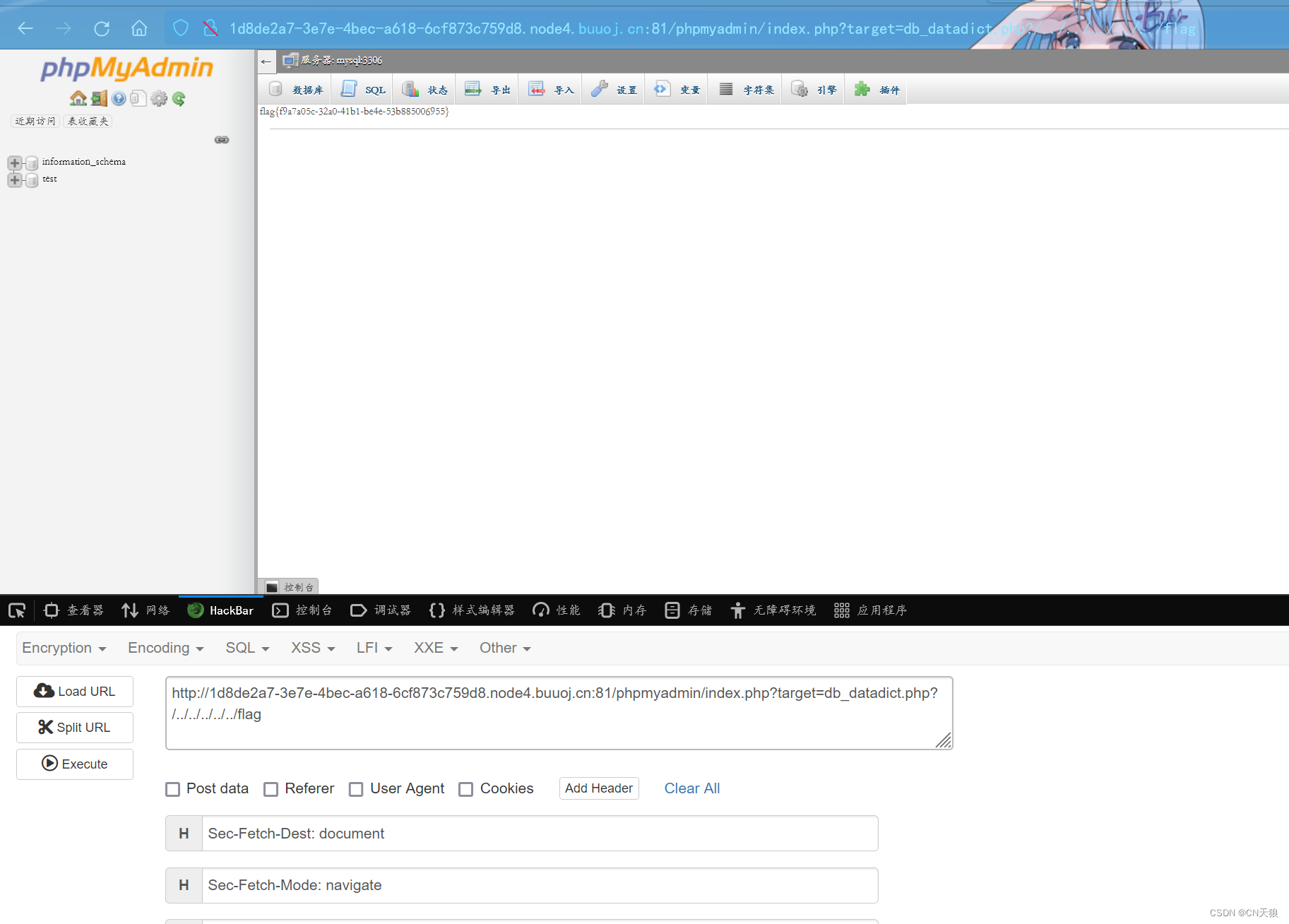
Task: Switch to Memory devtools tab
Action: [x=622, y=610]
